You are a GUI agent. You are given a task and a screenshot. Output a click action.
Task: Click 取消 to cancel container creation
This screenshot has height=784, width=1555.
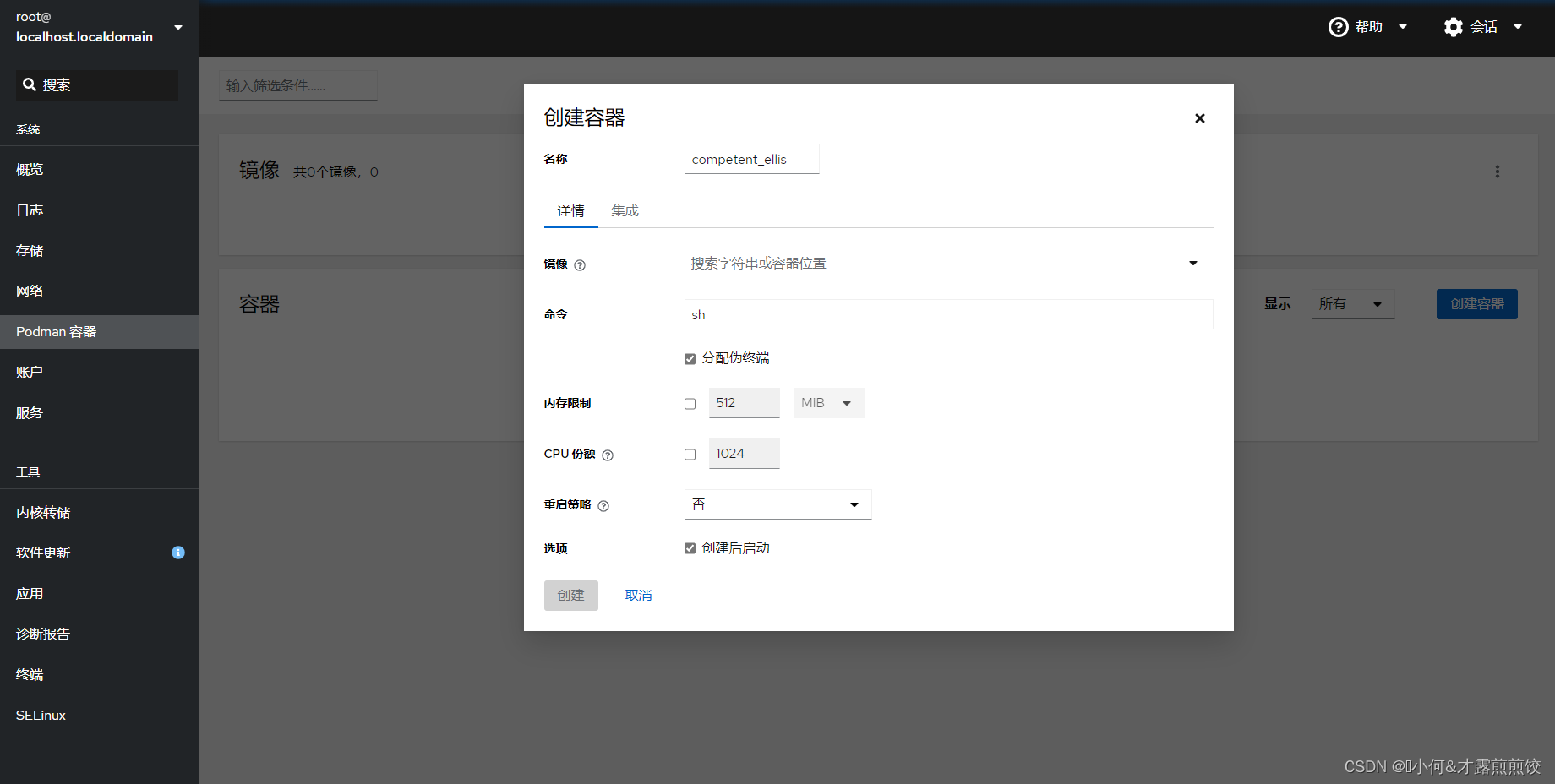click(x=638, y=595)
